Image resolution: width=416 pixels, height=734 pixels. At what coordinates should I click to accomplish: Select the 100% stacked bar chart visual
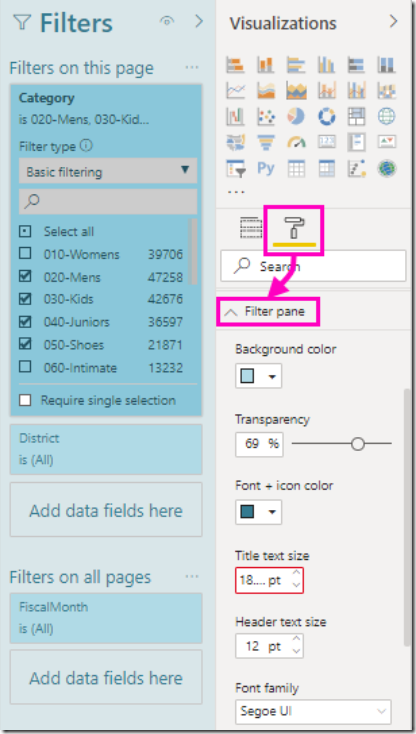pos(356,65)
